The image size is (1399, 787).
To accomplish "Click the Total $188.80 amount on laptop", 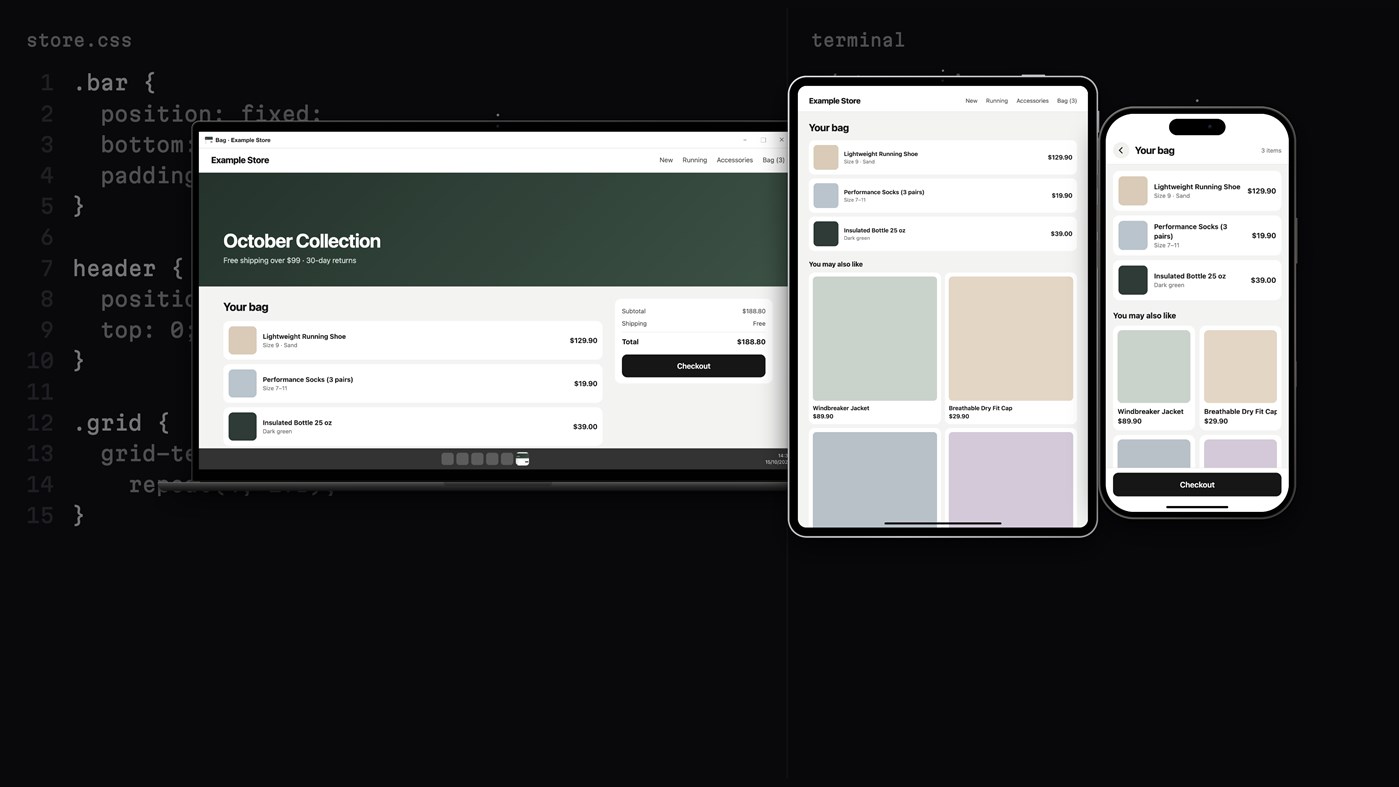I will pyautogui.click(x=751, y=342).
